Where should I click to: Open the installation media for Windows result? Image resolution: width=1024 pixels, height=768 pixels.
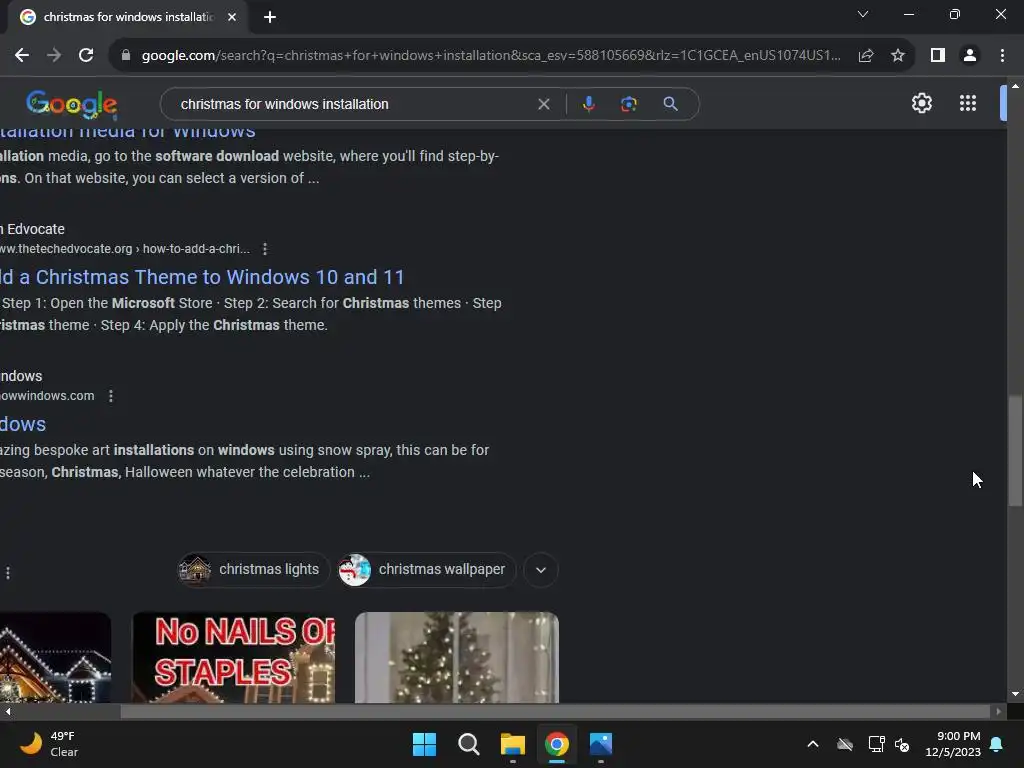(128, 132)
